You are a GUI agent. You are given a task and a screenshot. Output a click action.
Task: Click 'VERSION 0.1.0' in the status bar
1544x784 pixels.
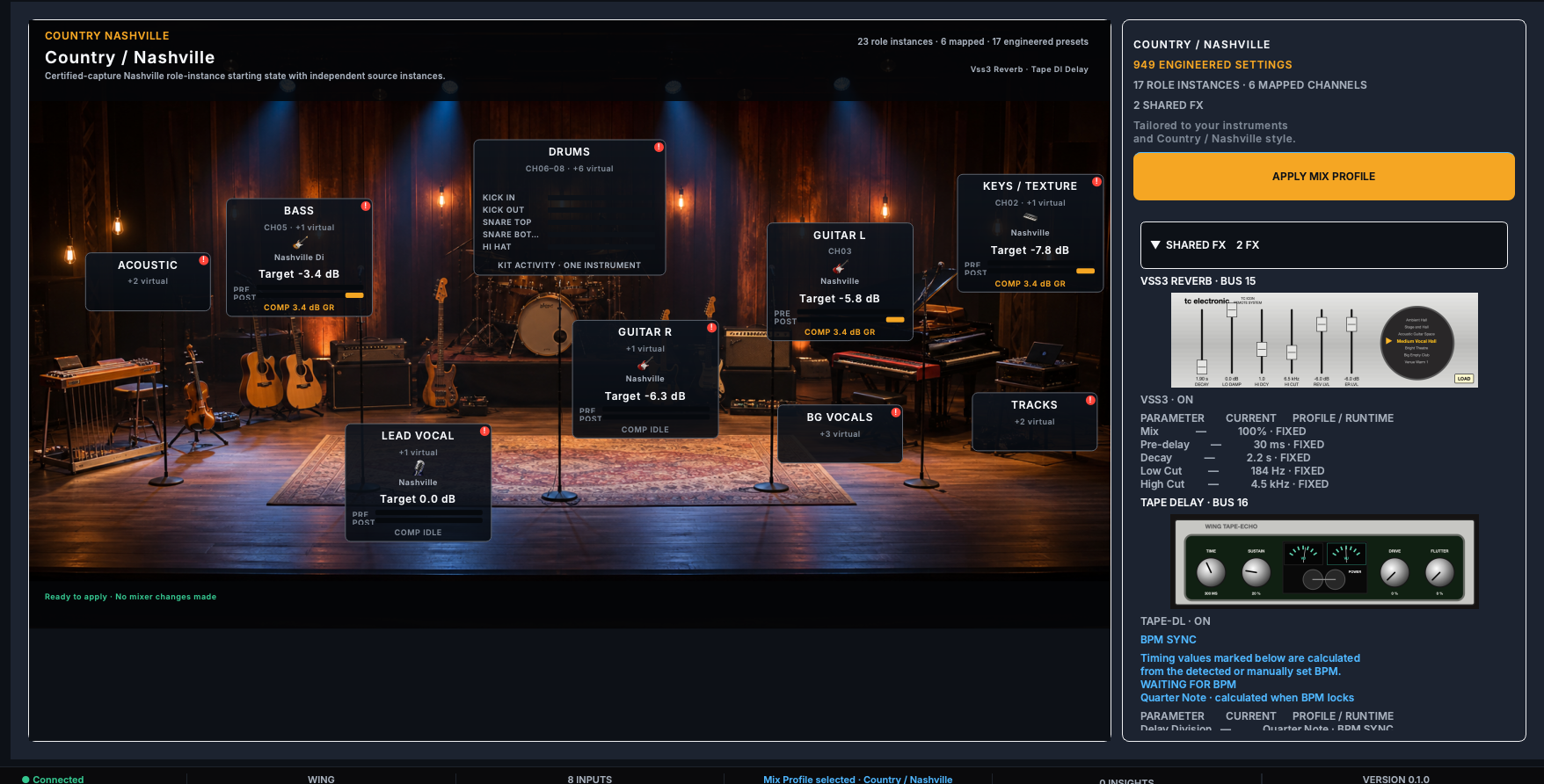(1396, 780)
